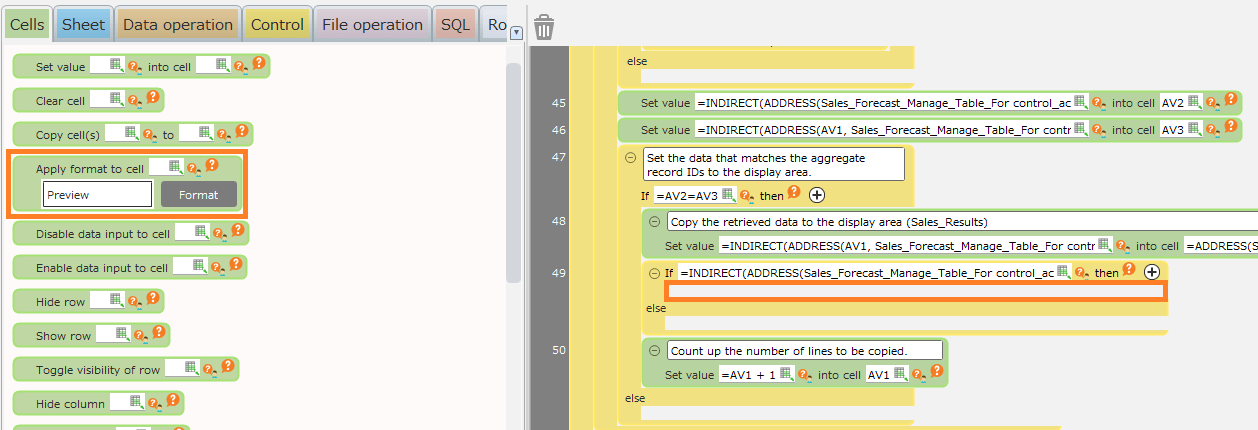Collapse the 'Count up the number of lines' block
The image size is (1258, 430).
[655, 350]
